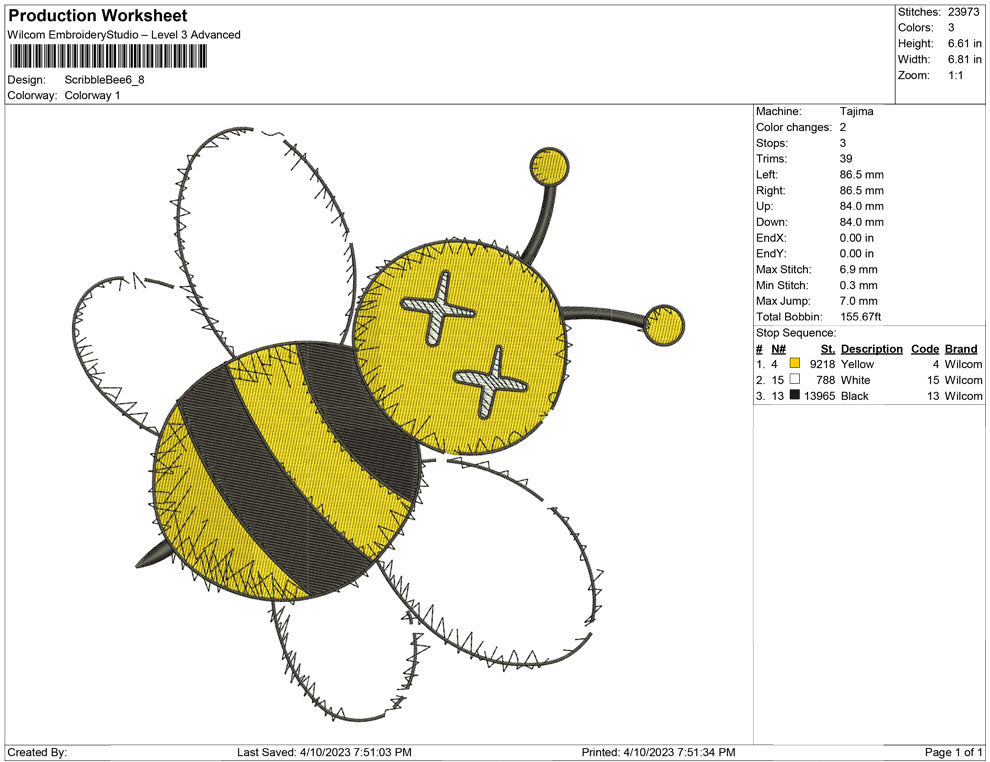
Task: Click the Production Worksheet title
Action: 97,15
